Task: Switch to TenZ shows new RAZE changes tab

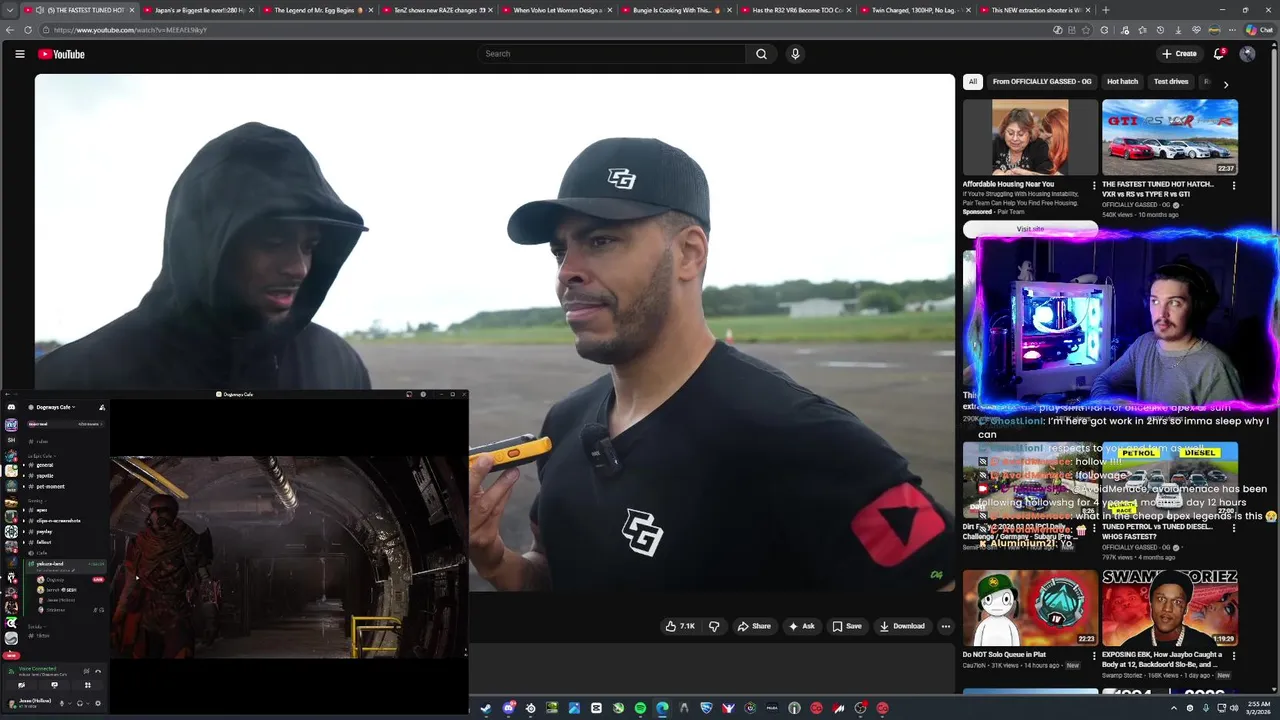Action: [438, 10]
